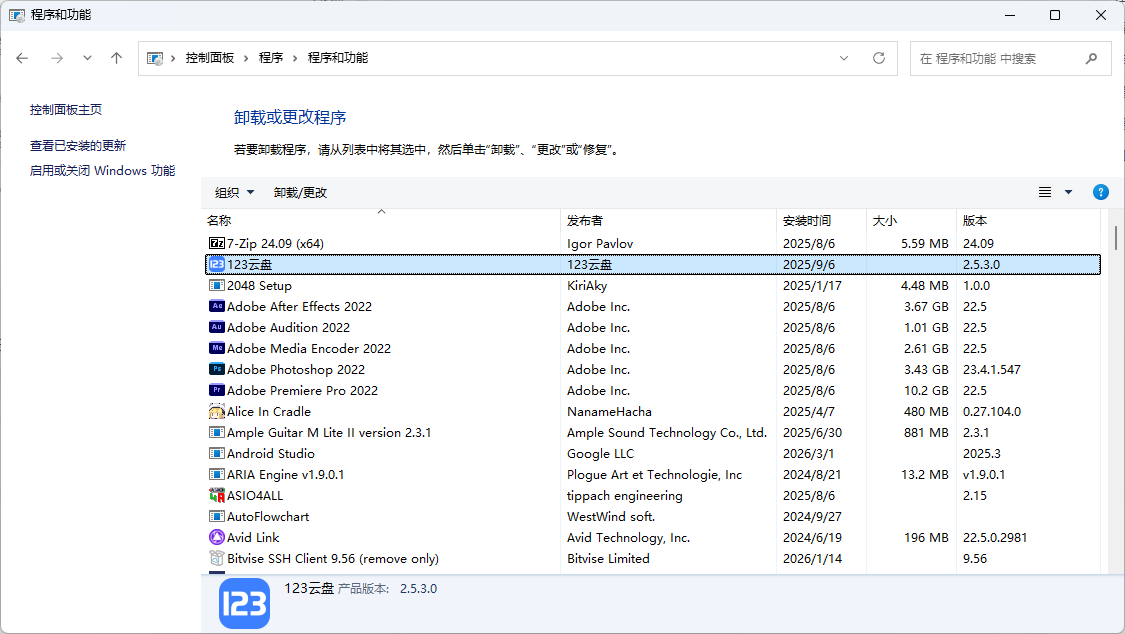Select the Adobe Premiere Pro 2022 icon

[x=216, y=391]
